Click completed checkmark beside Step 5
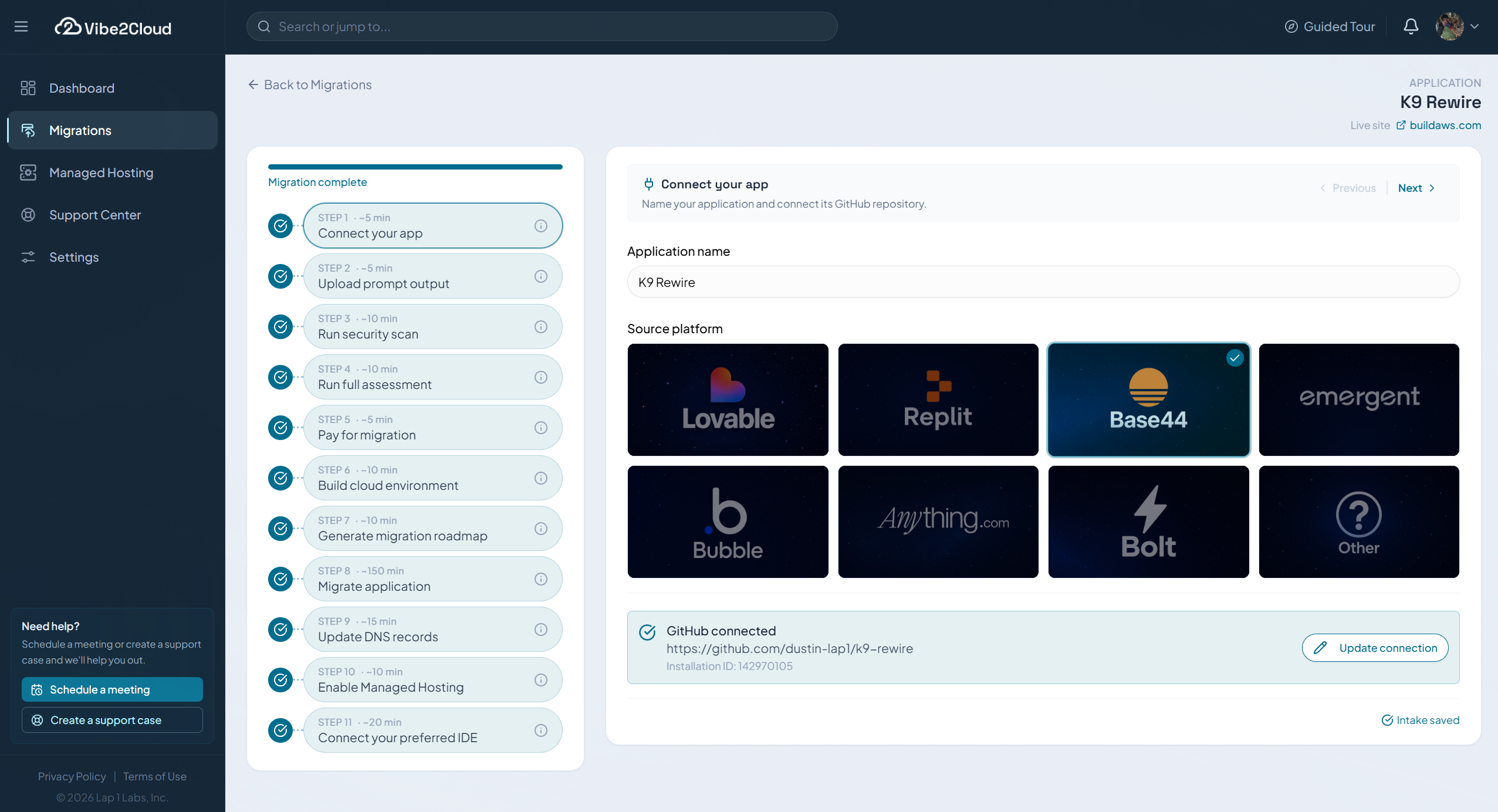1498x812 pixels. (x=280, y=428)
